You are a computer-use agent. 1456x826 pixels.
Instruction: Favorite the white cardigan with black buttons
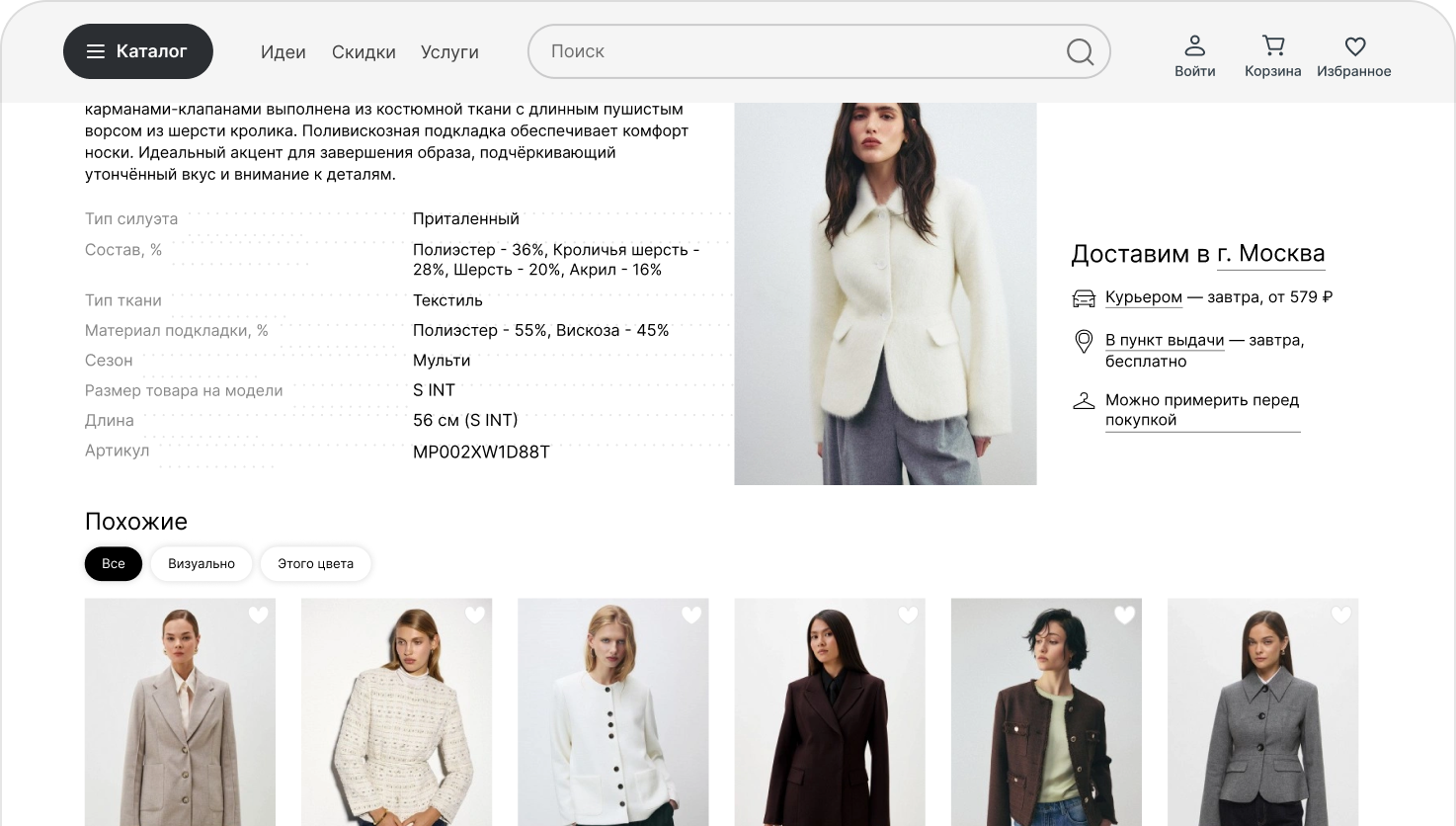pos(691,616)
